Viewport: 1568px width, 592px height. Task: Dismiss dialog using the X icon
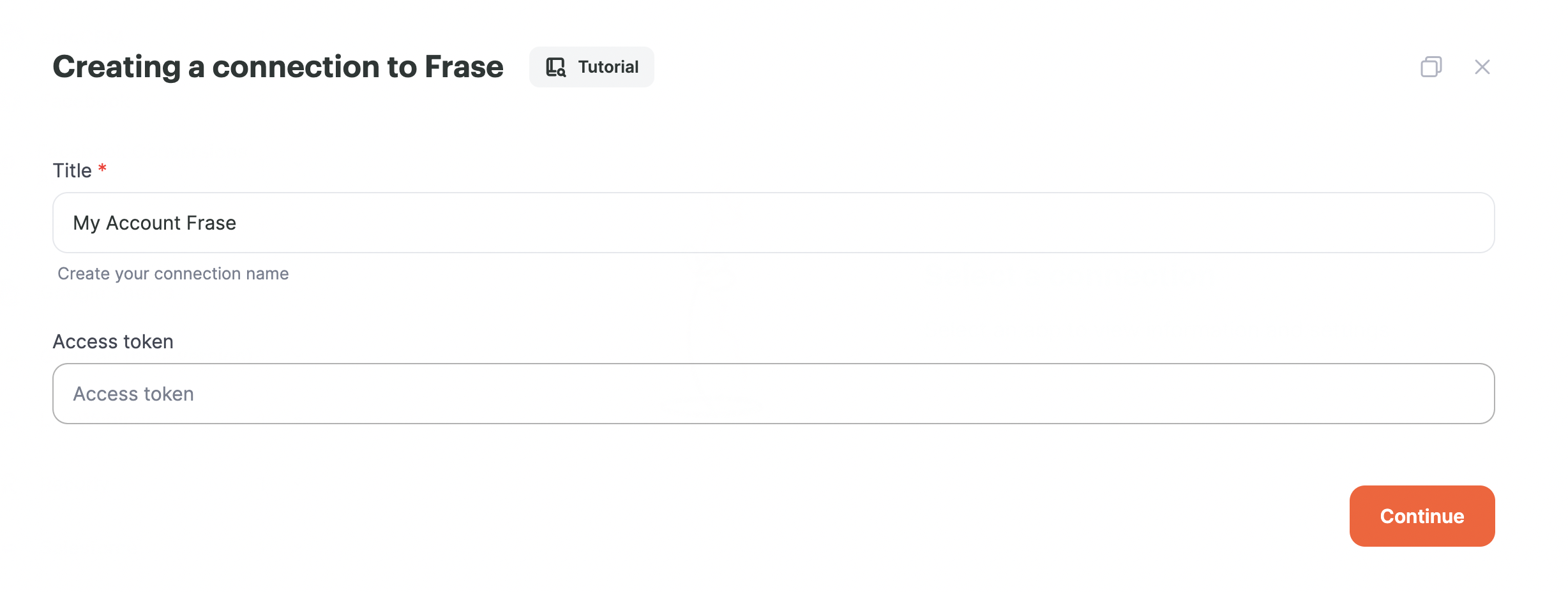pos(1482,67)
